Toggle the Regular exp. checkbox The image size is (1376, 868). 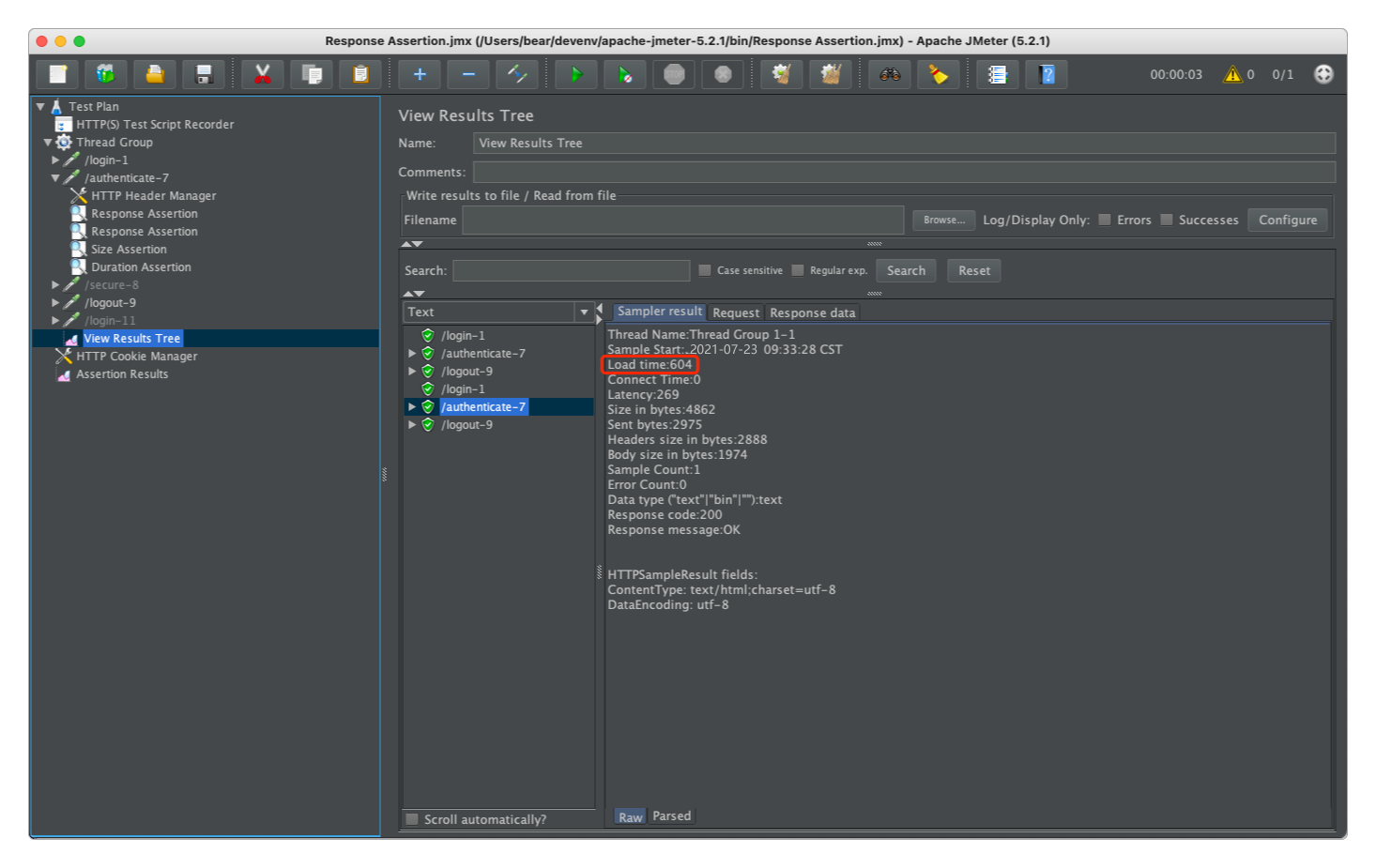coord(798,270)
